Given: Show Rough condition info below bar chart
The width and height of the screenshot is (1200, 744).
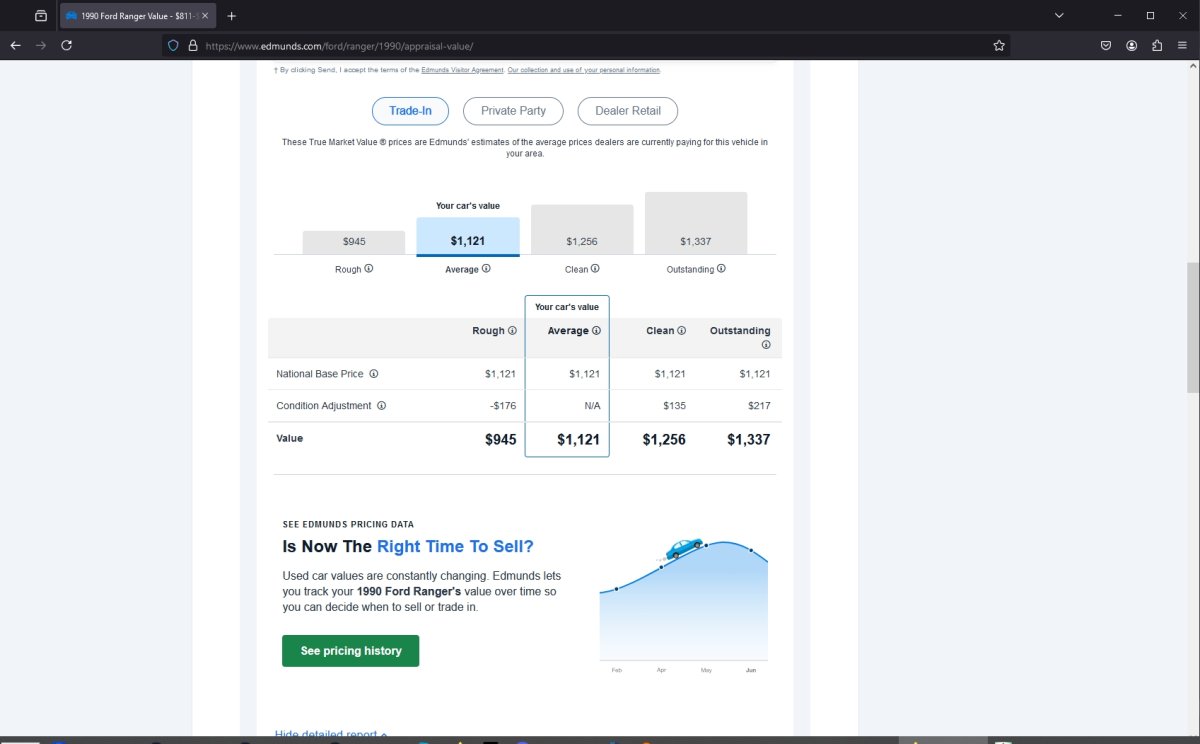Looking at the screenshot, I should (x=369, y=269).
